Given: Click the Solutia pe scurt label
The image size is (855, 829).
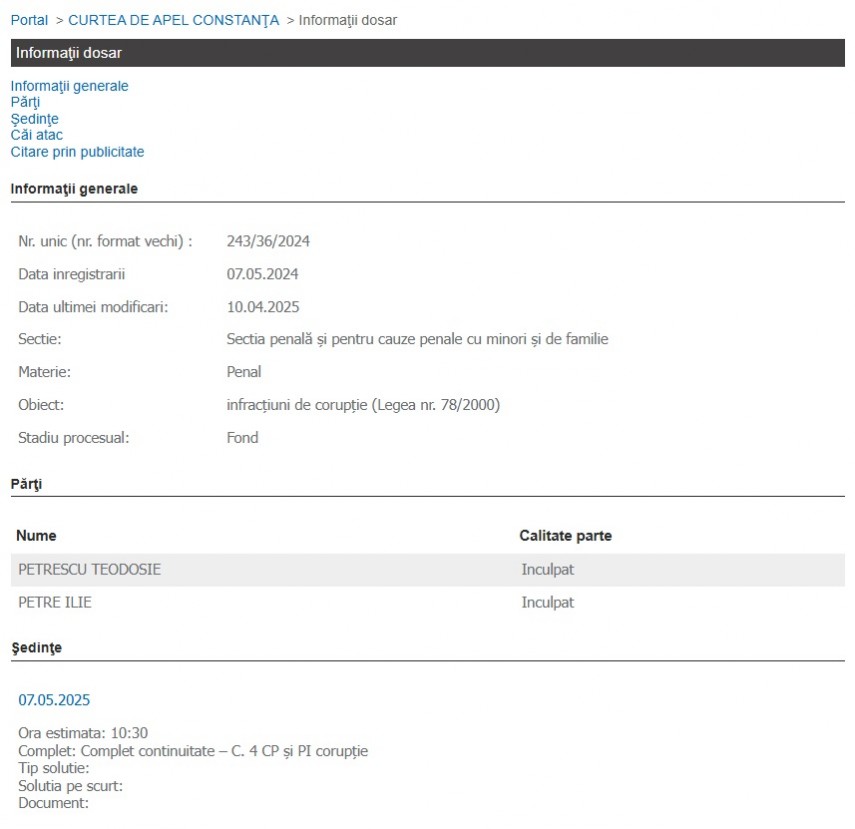Looking at the screenshot, I should pos(70,786).
